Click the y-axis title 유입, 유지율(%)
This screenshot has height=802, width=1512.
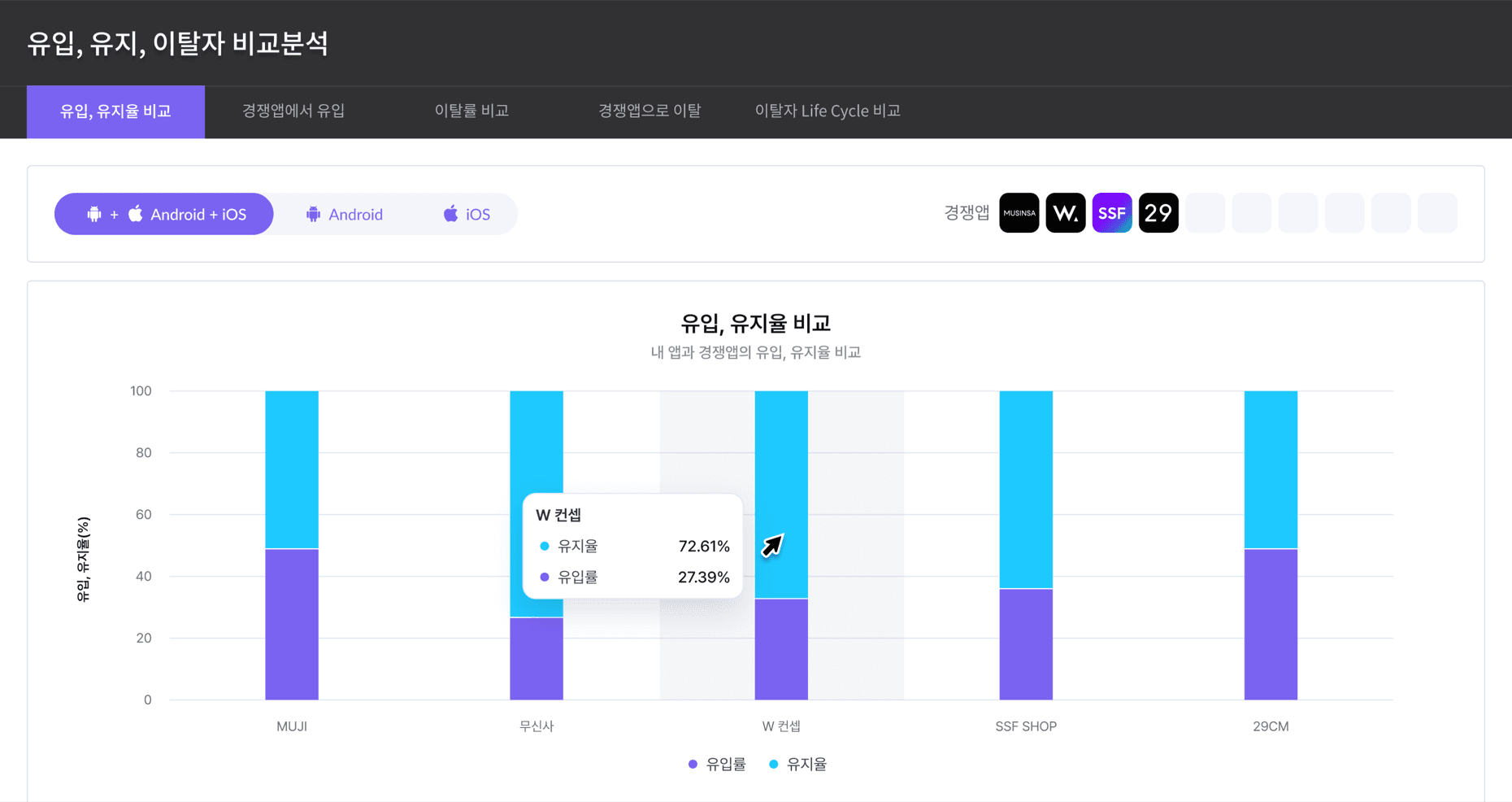click(x=83, y=560)
